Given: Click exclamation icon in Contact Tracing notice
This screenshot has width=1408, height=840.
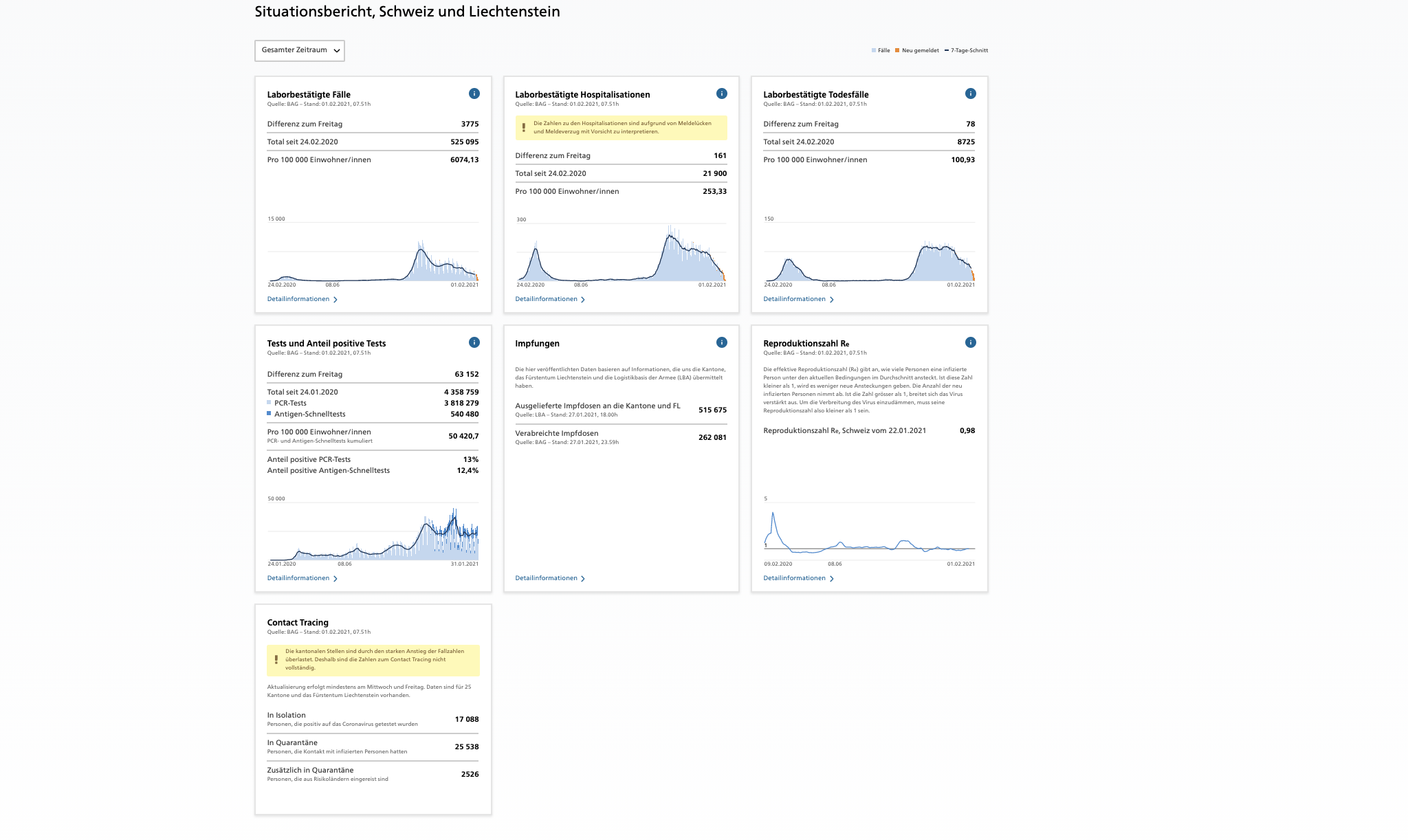Looking at the screenshot, I should [276, 659].
